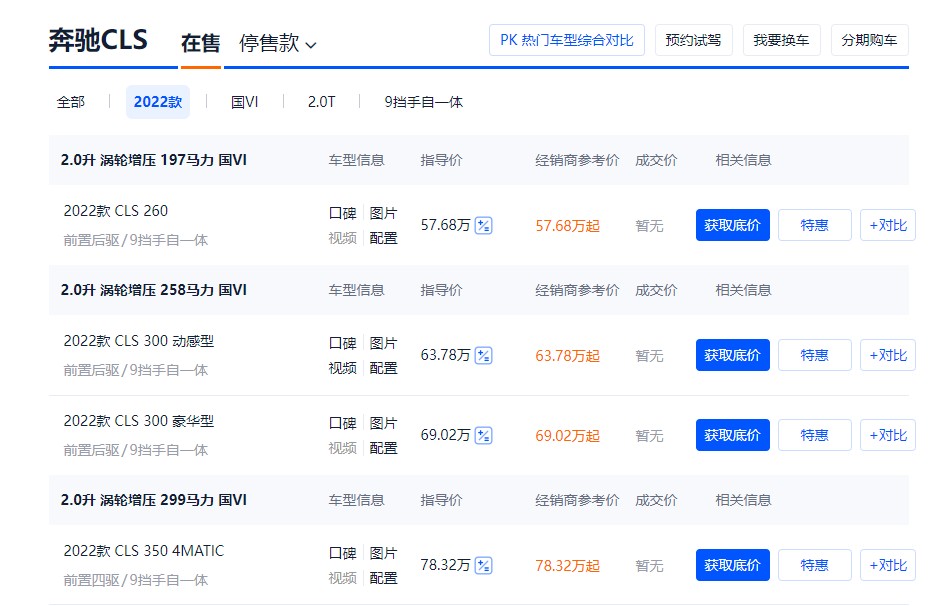
Task: Click dealer price 63.78万起
Action: tap(567, 356)
